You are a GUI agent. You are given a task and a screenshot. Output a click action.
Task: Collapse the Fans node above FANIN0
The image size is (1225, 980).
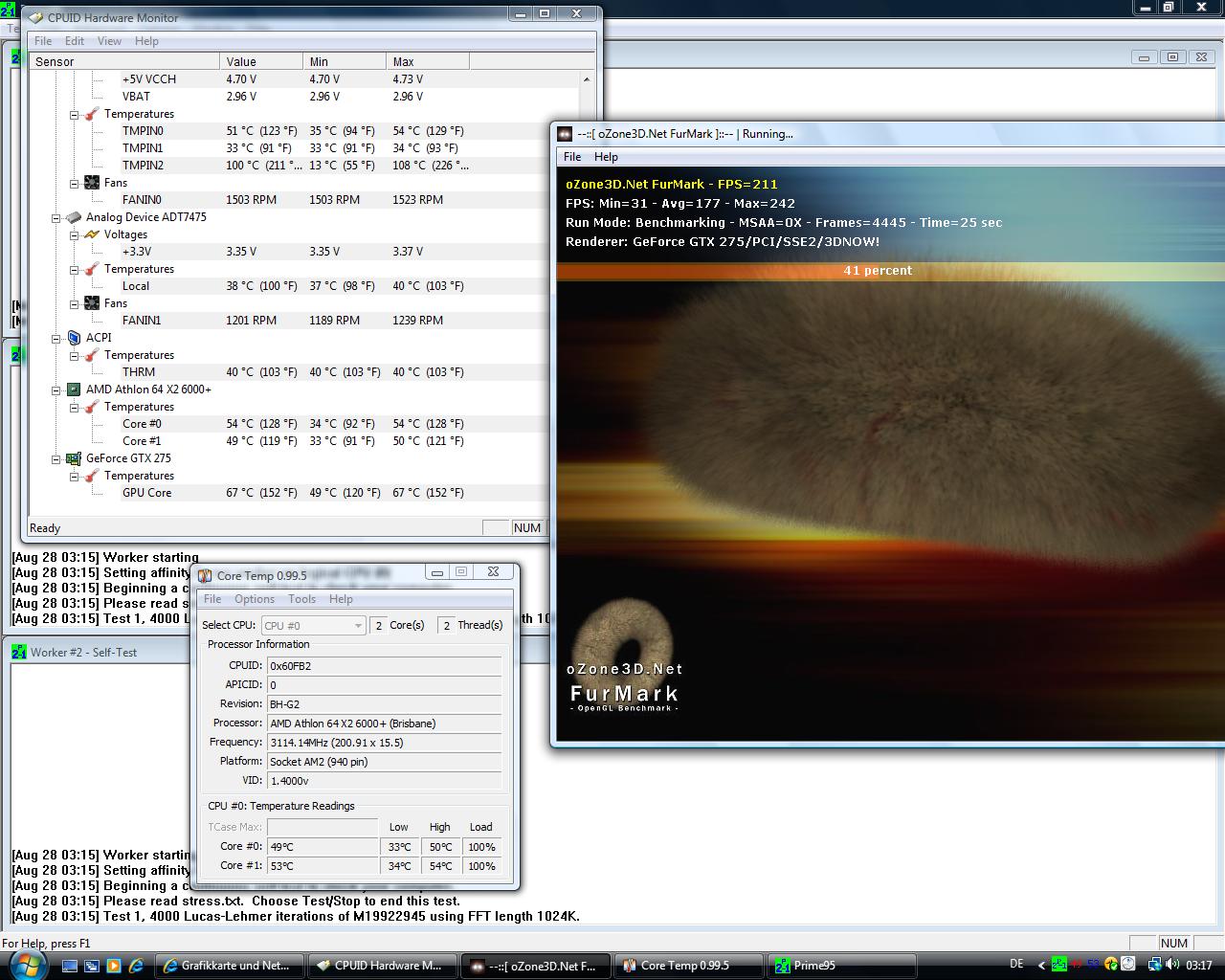click(74, 183)
